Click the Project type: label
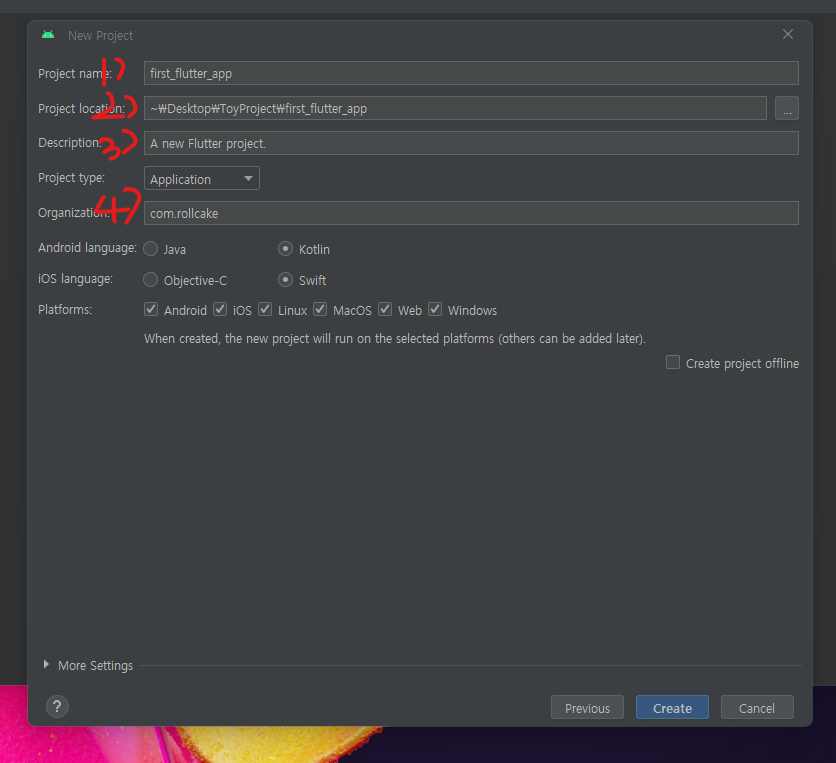The image size is (836, 763). (71, 178)
